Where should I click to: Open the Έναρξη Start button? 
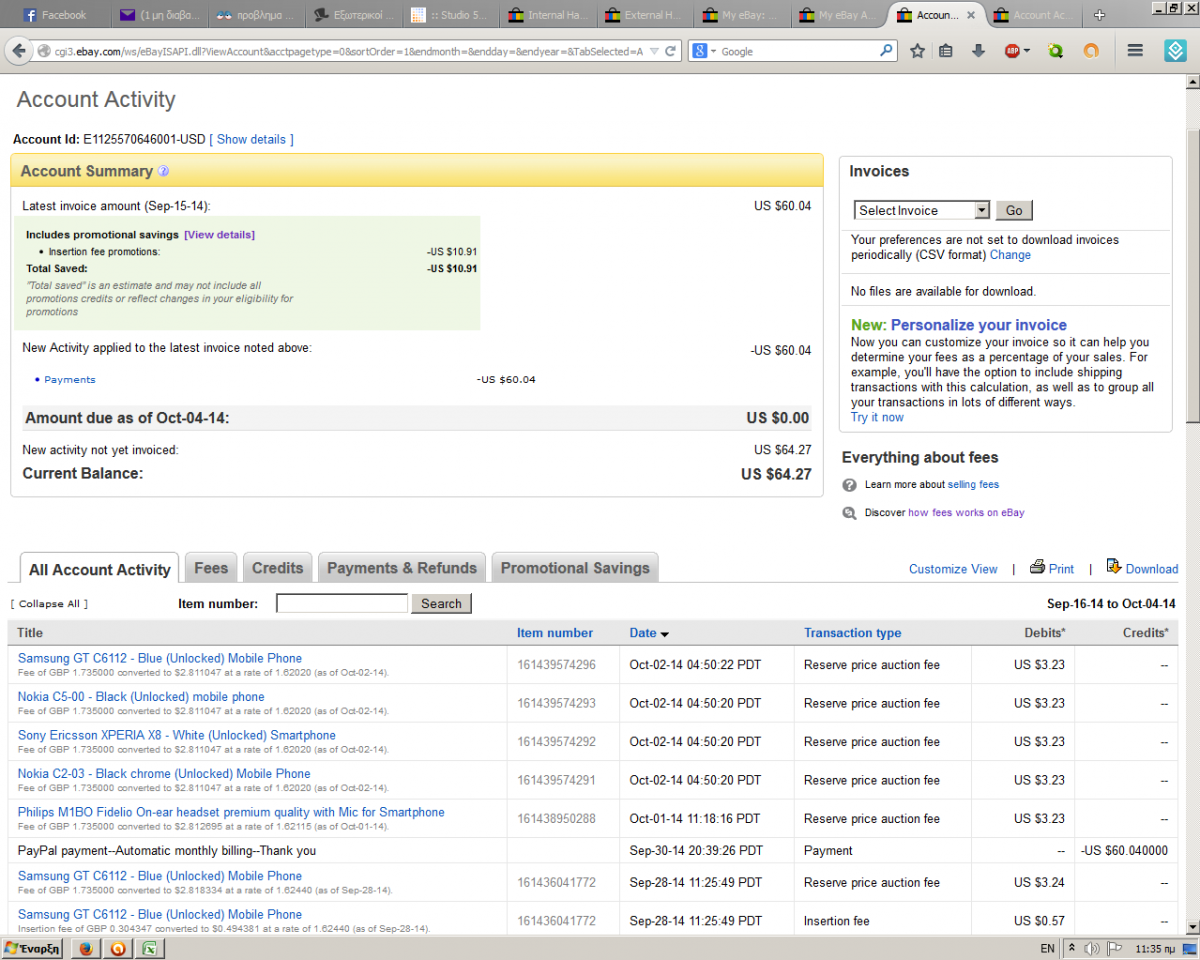coord(32,948)
